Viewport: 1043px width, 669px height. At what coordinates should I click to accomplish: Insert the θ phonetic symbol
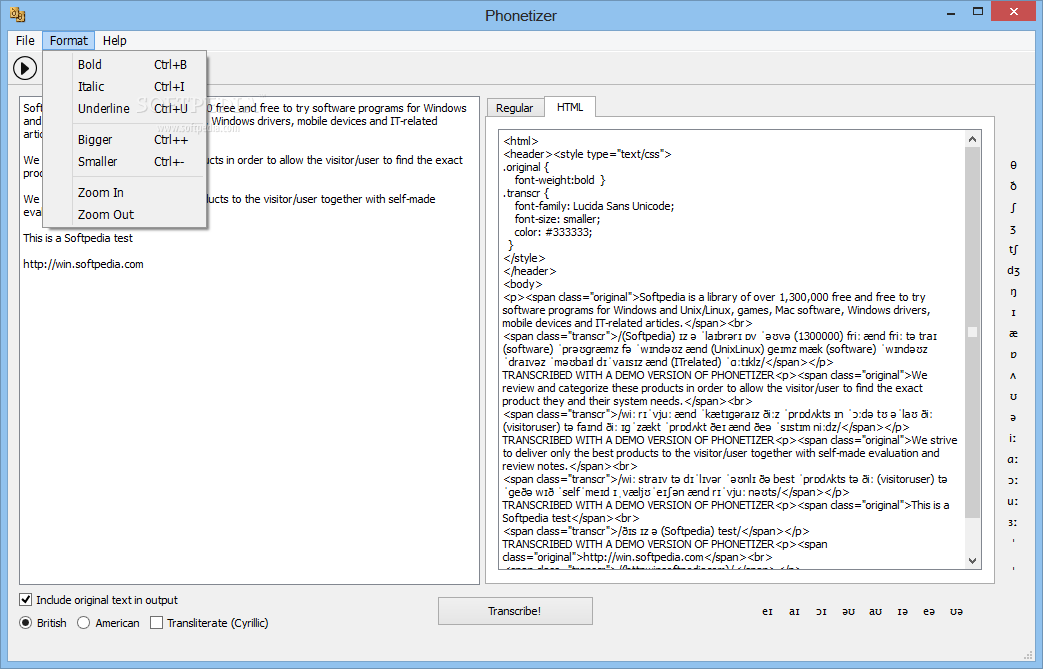click(x=1013, y=165)
